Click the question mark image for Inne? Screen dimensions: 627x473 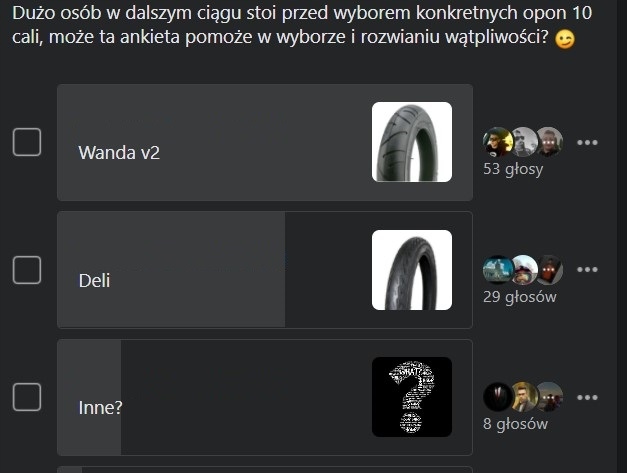(x=412, y=397)
